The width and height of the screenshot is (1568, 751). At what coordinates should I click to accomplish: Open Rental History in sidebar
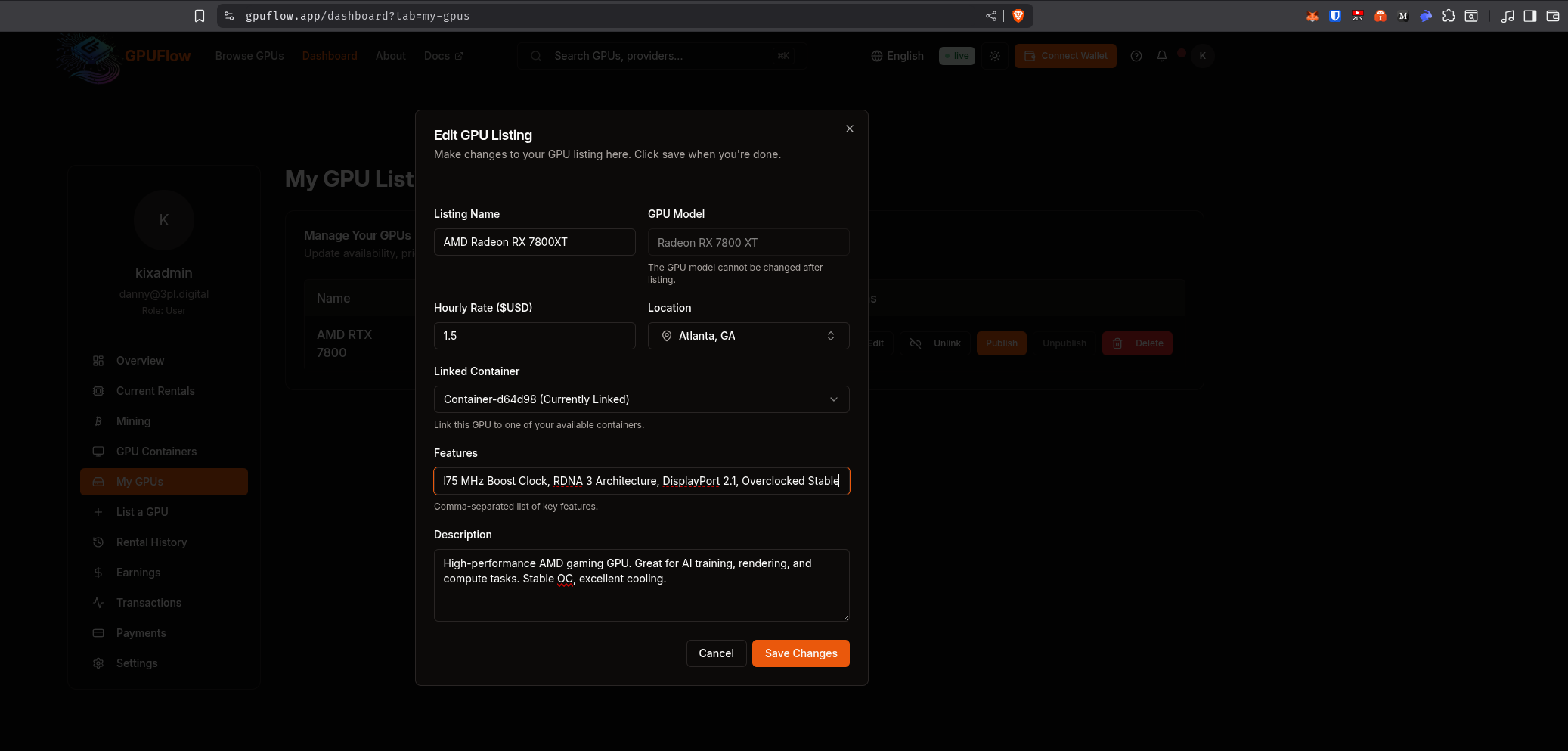pyautogui.click(x=164, y=542)
